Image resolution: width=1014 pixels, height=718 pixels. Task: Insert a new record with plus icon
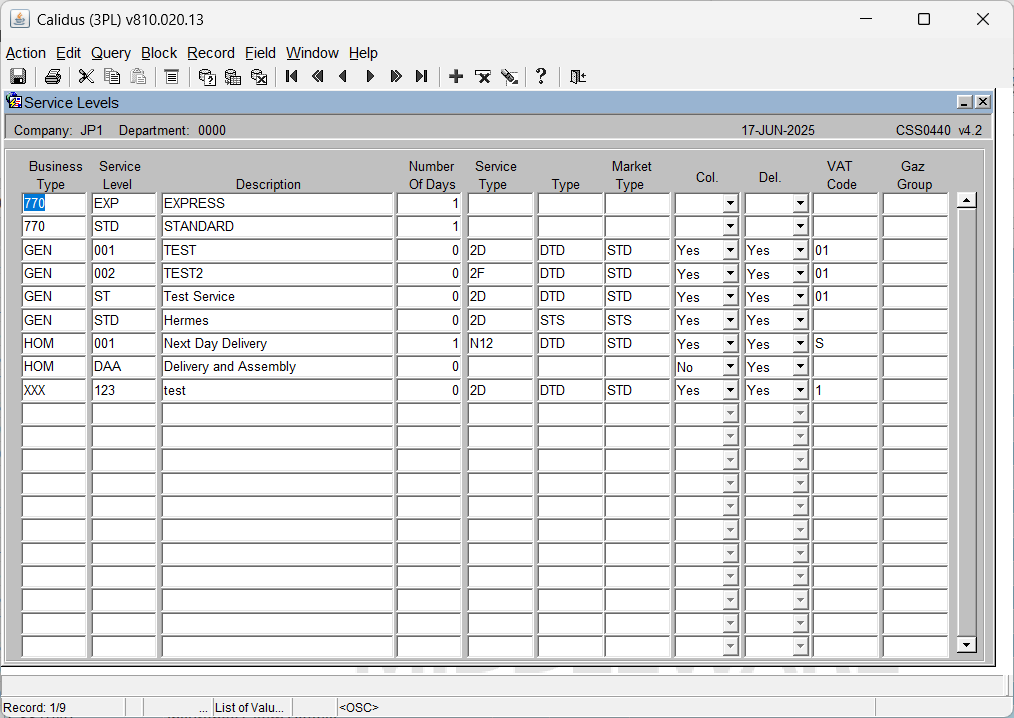456,76
